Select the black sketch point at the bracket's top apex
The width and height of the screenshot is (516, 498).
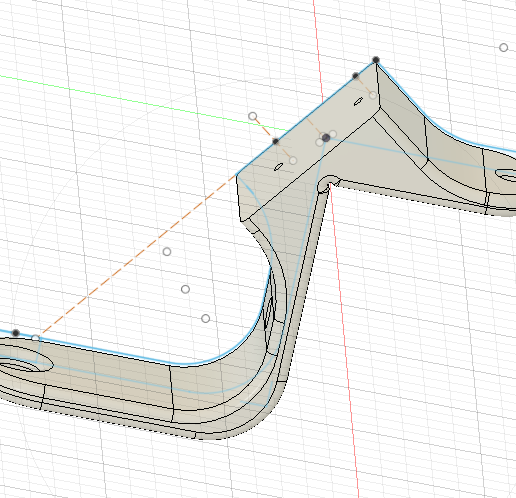pos(376,60)
